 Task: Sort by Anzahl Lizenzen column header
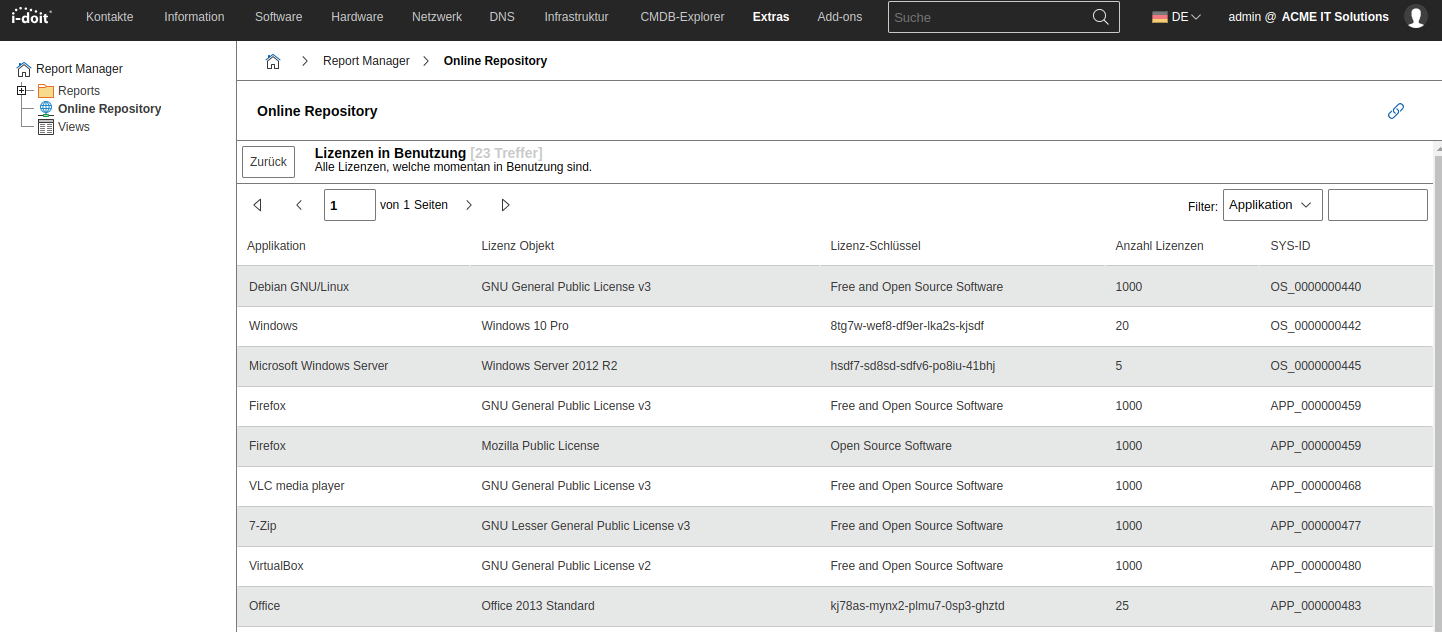1159,246
